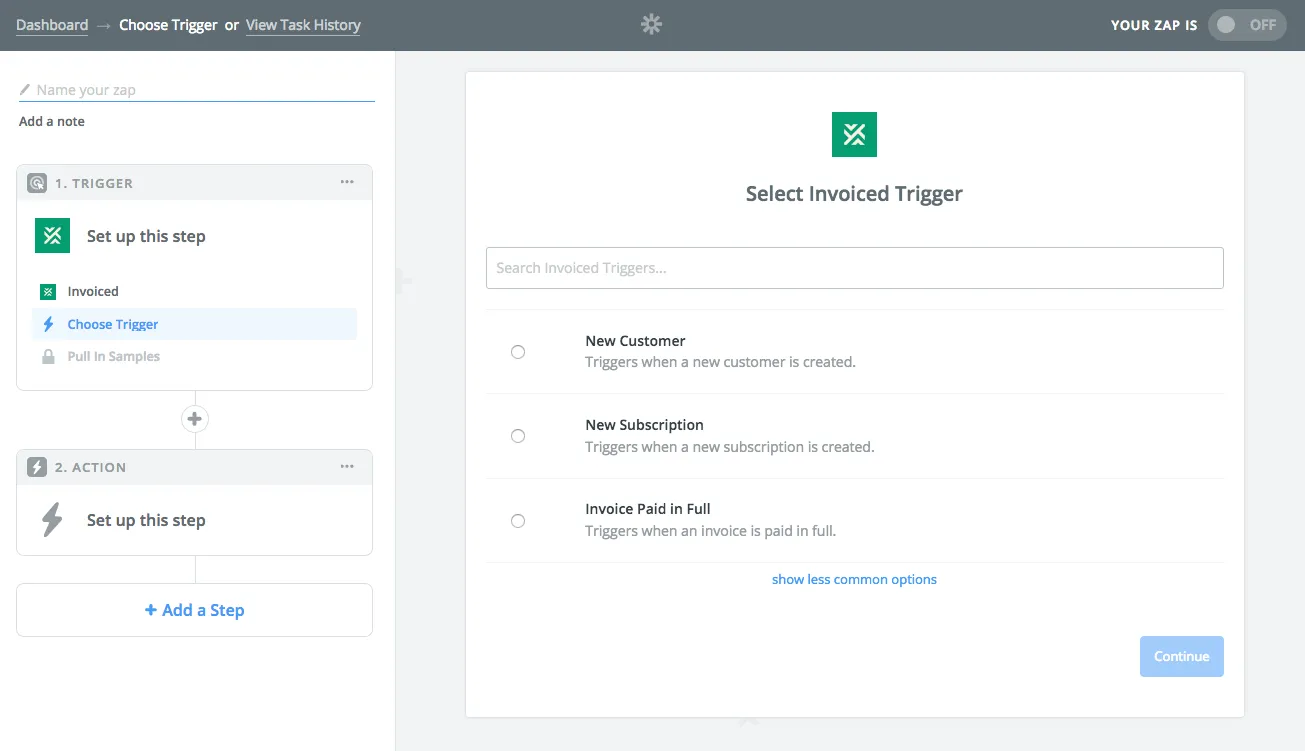
Task: Click the pencil icon next to zap name
Action: (25, 90)
